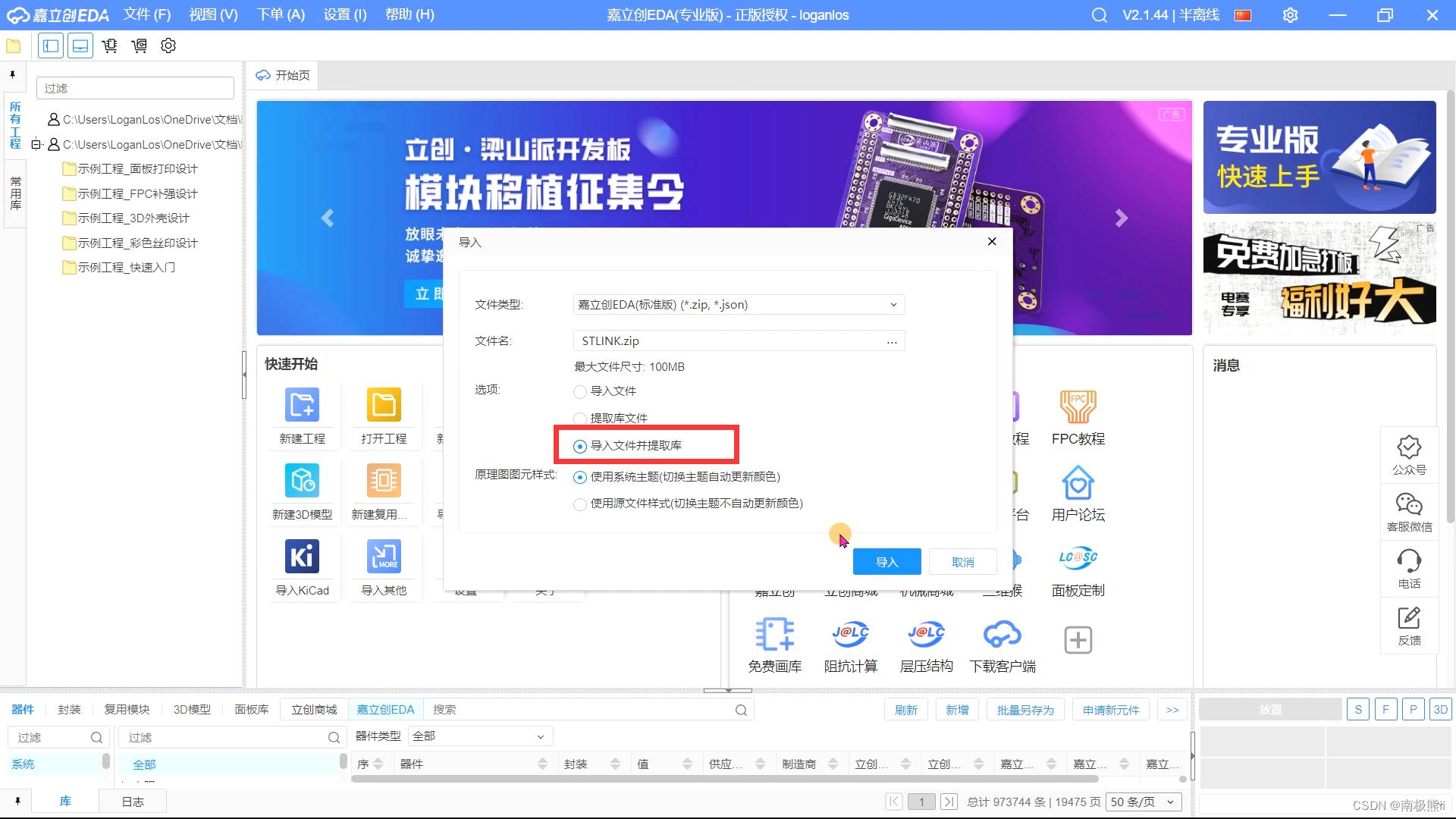Open the impedance calculator (阻抗计算) icon
The width and height of the screenshot is (1456, 819).
point(850,634)
